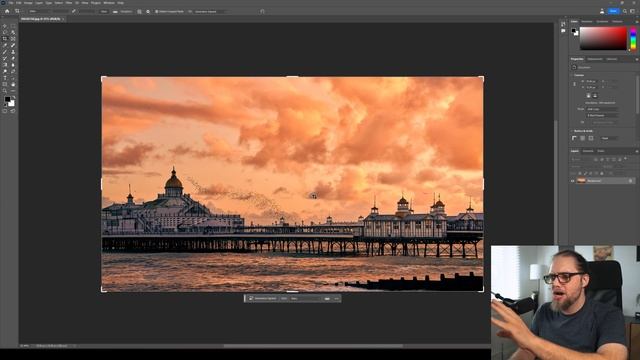Toggle grid icon in Rulers & Grids
This screenshot has width=640, height=360.
[582, 138]
